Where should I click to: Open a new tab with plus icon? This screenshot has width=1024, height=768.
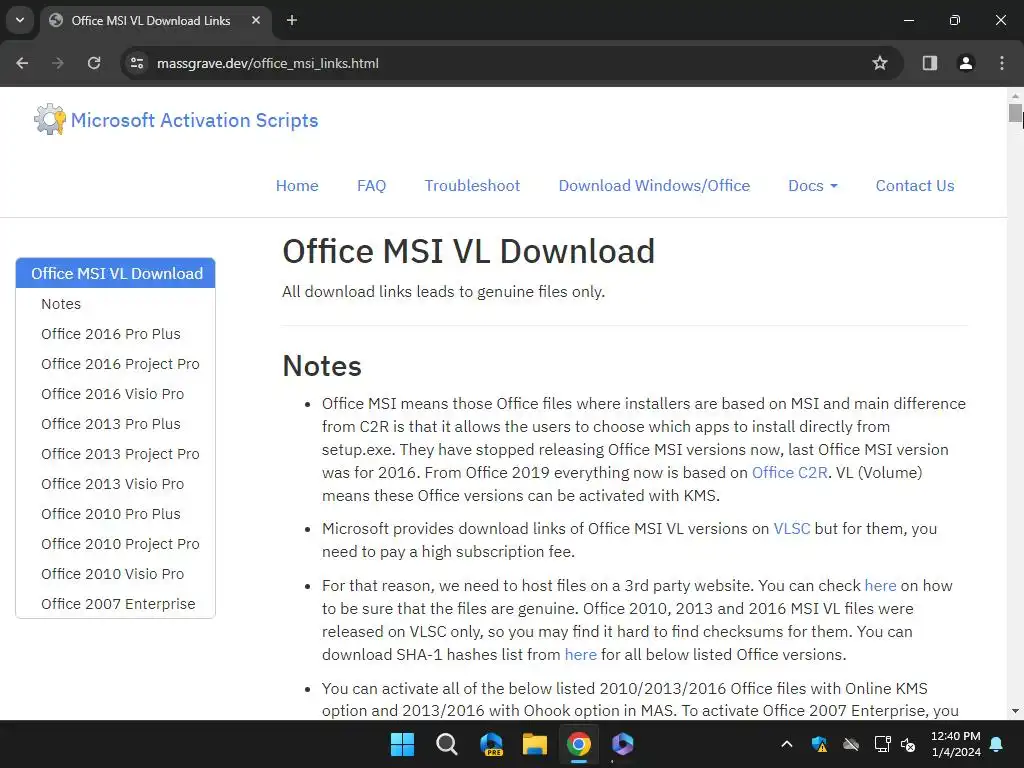[292, 20]
